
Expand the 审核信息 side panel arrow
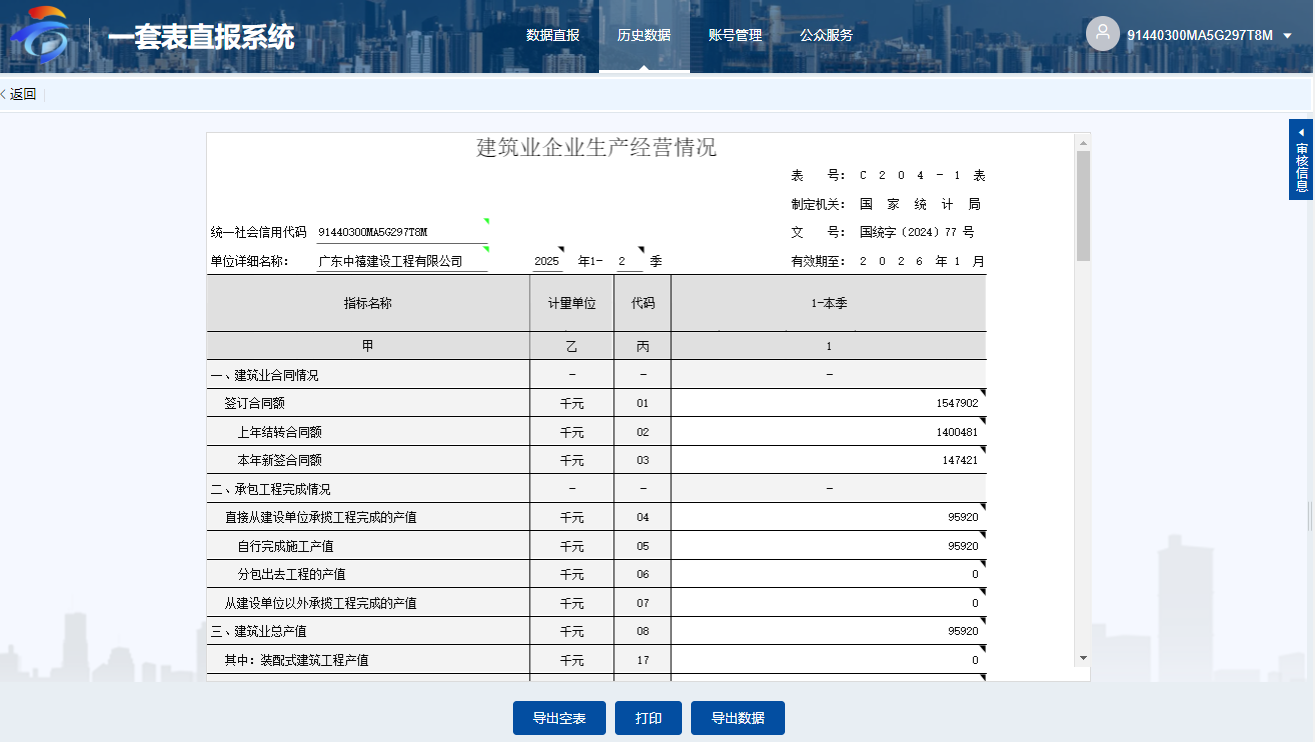tap(1301, 133)
